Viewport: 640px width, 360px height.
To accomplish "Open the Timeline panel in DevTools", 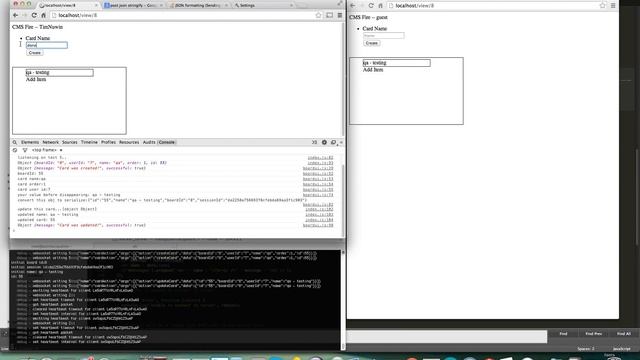I will coord(89,142).
